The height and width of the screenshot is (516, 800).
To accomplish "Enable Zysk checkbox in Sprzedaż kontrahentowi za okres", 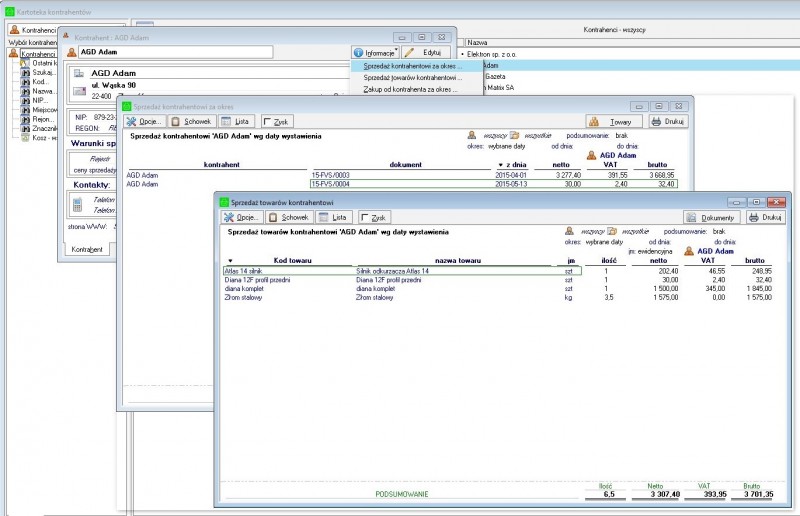I will pyautogui.click(x=267, y=121).
